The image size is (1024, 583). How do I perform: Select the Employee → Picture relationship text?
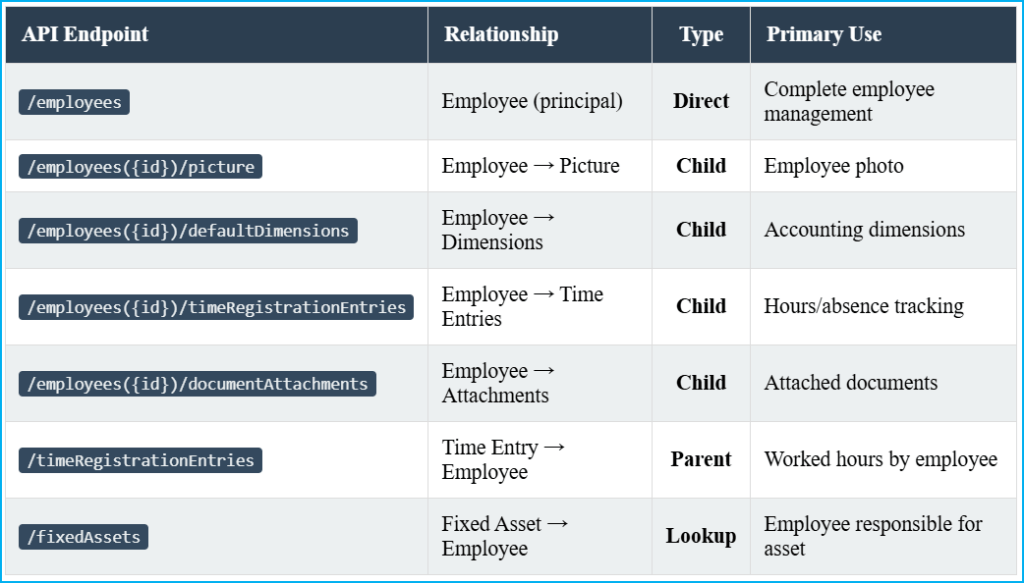(x=530, y=166)
